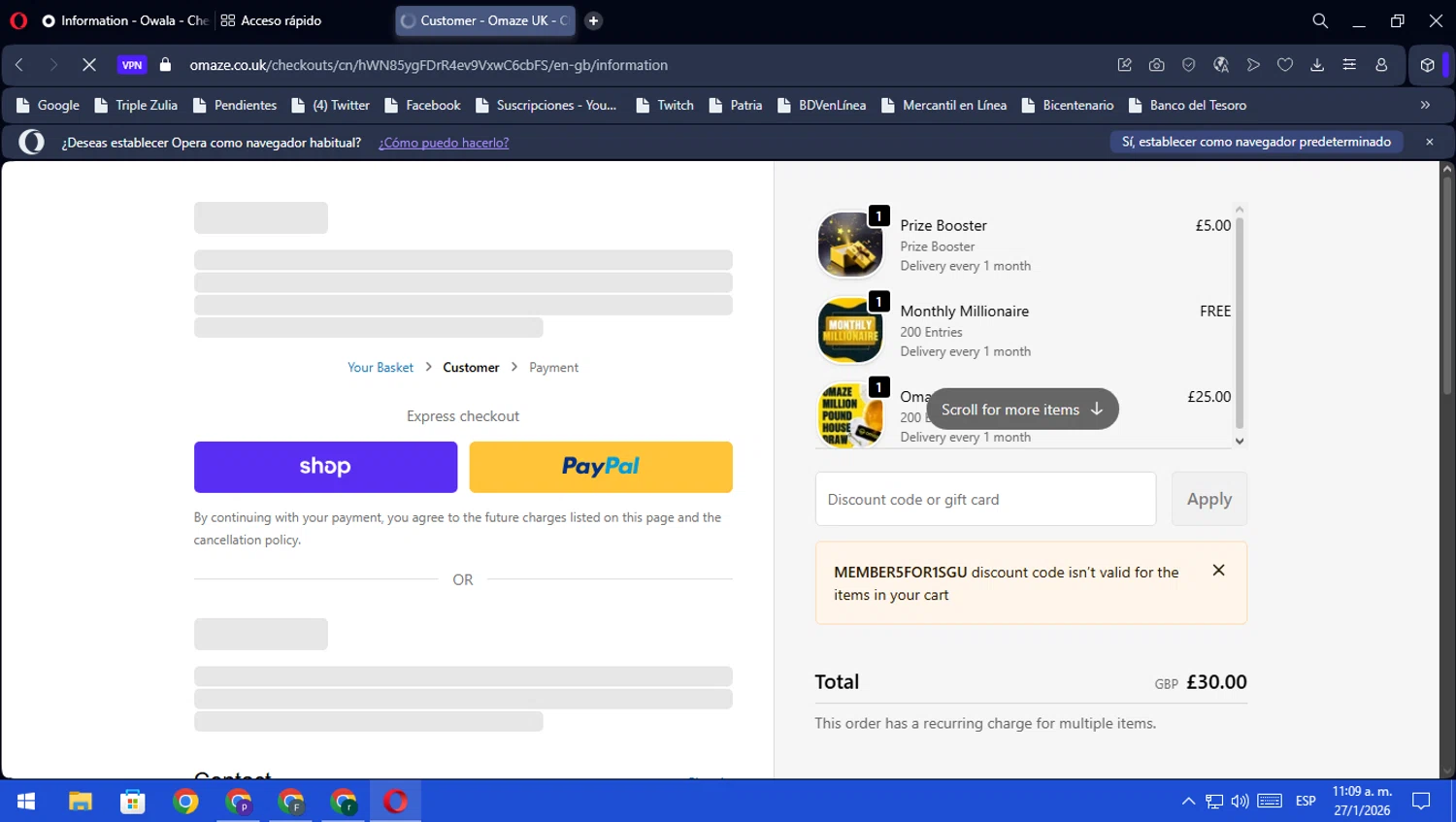1456x822 pixels.
Task: Open the BDVenLínea bookmark
Action: [821, 105]
